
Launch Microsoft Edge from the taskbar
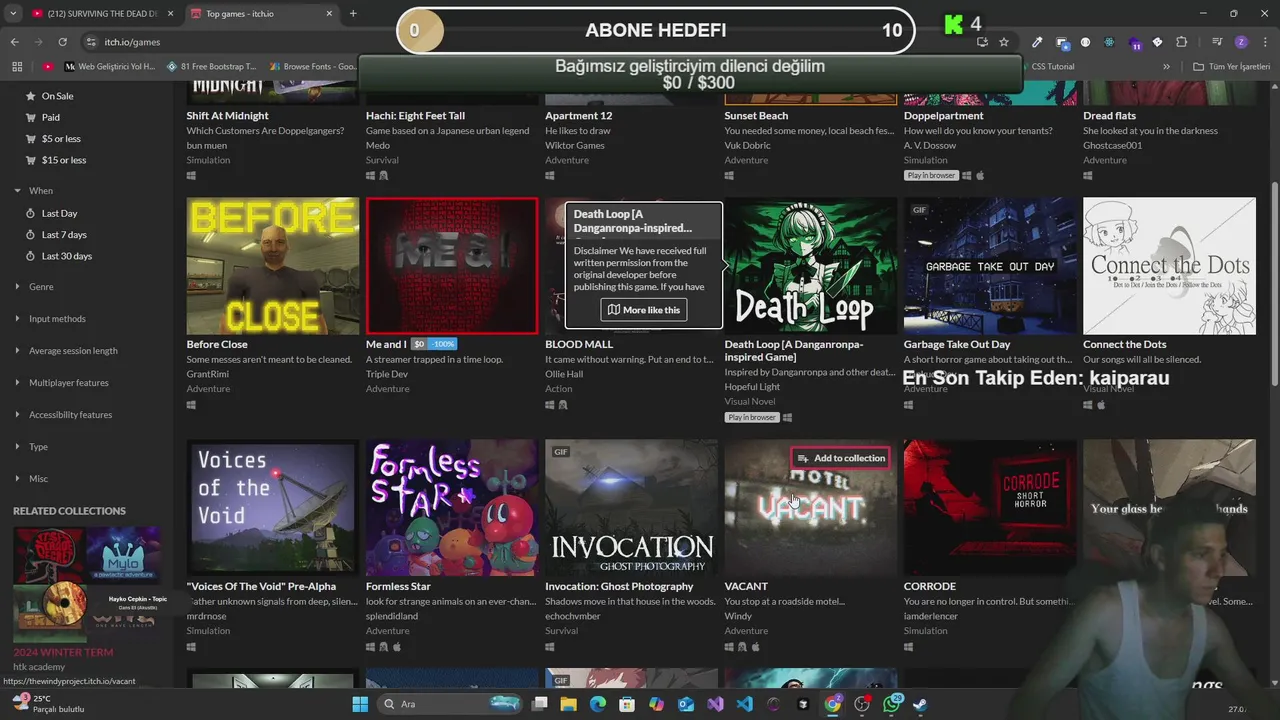pos(598,704)
